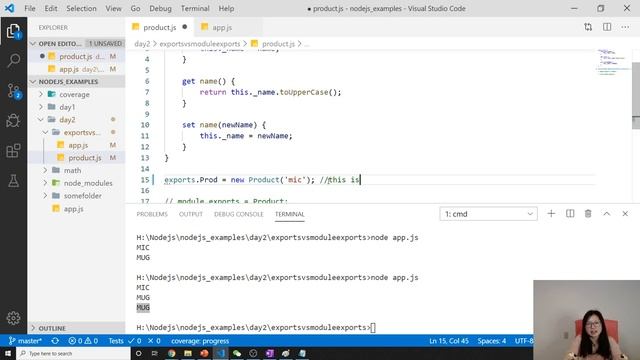The height and width of the screenshot is (360, 640).
Task: Close the terminal panel
Action: coord(625,213)
